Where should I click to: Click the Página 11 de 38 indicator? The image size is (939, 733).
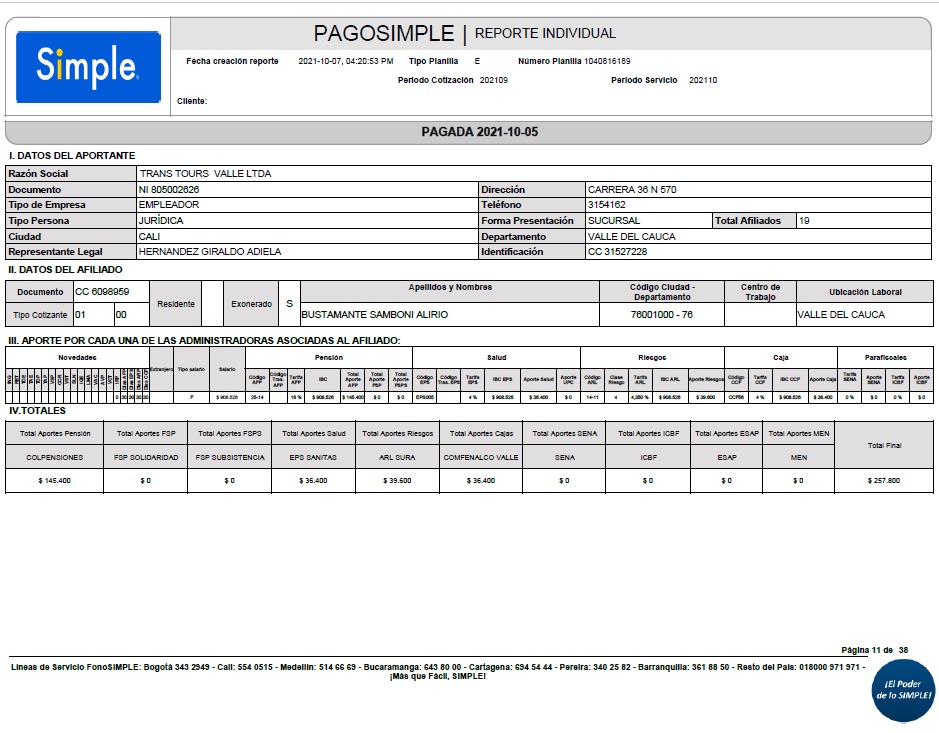coord(875,650)
